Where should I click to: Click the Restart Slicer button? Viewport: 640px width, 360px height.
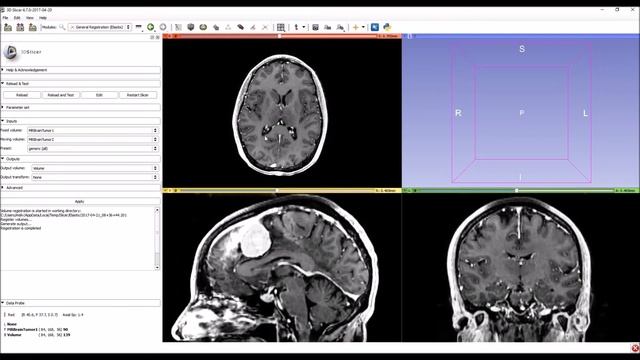click(138, 95)
